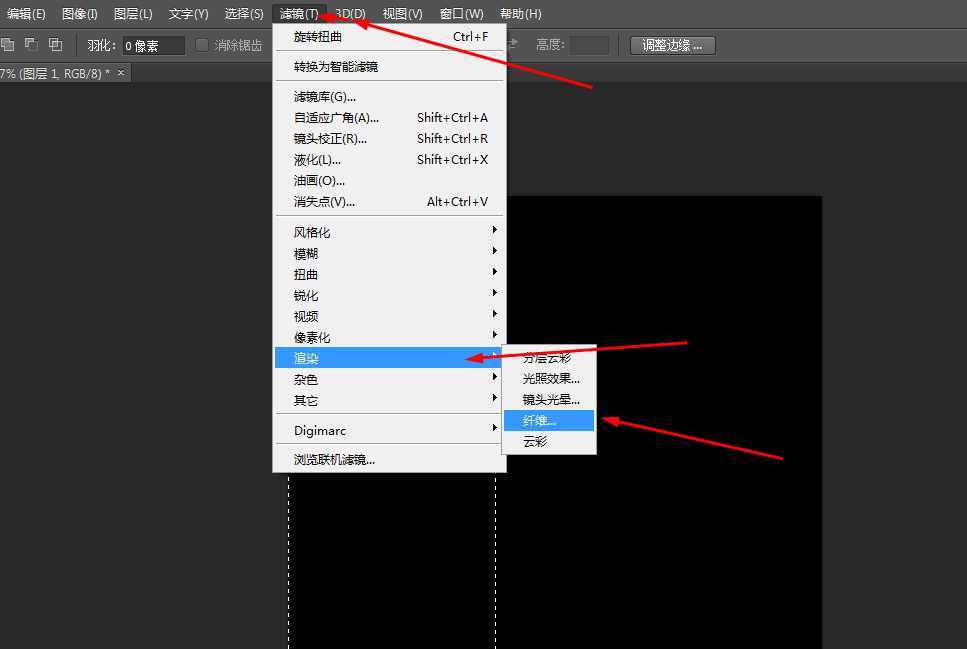Screen dimensions: 967x649
Task: Click the 羽化 feather value field
Action: click(x=155, y=45)
